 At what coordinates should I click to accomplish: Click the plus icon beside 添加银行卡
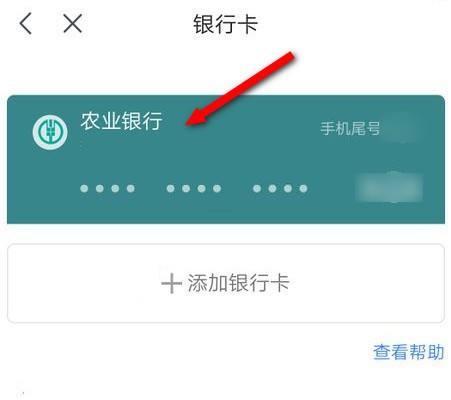pos(171,284)
